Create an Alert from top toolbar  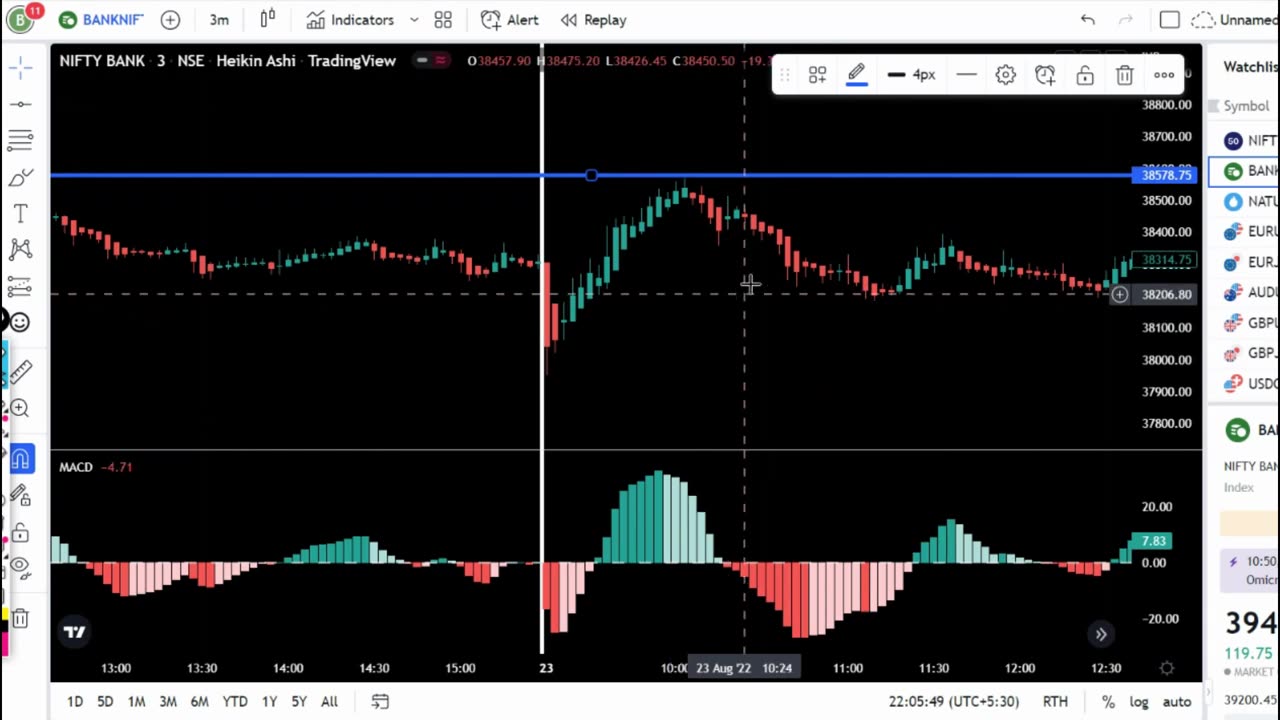tap(509, 19)
